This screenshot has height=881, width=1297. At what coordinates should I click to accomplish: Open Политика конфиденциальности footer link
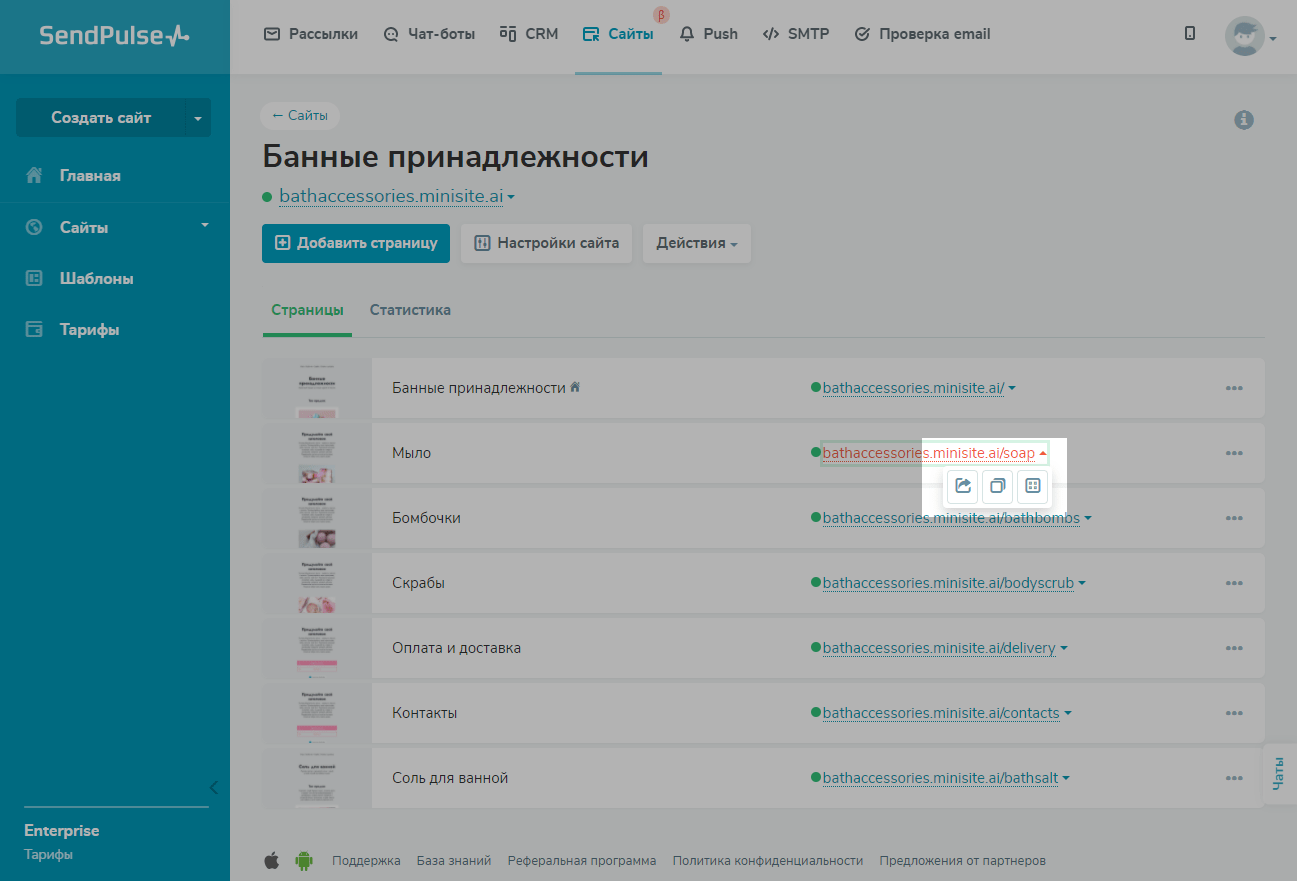[768, 860]
